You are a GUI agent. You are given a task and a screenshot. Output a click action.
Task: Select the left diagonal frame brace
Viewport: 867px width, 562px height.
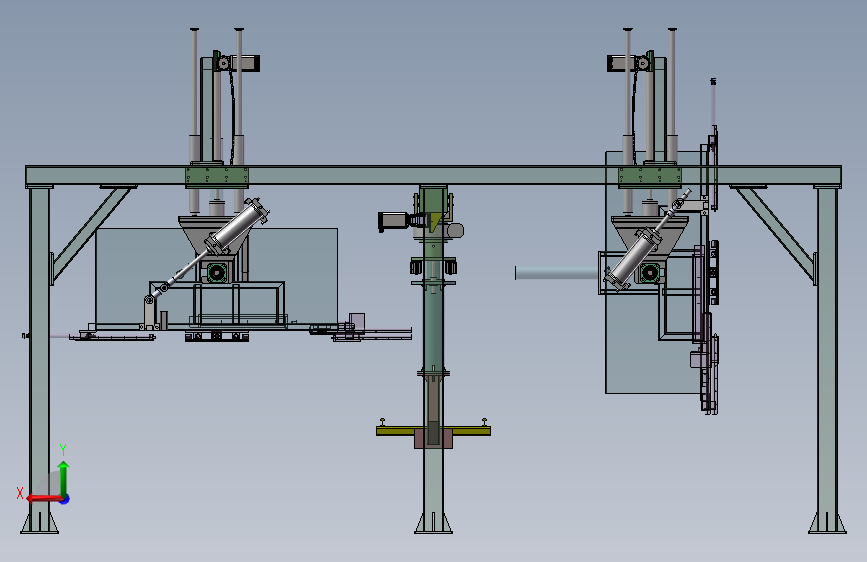coord(92,233)
